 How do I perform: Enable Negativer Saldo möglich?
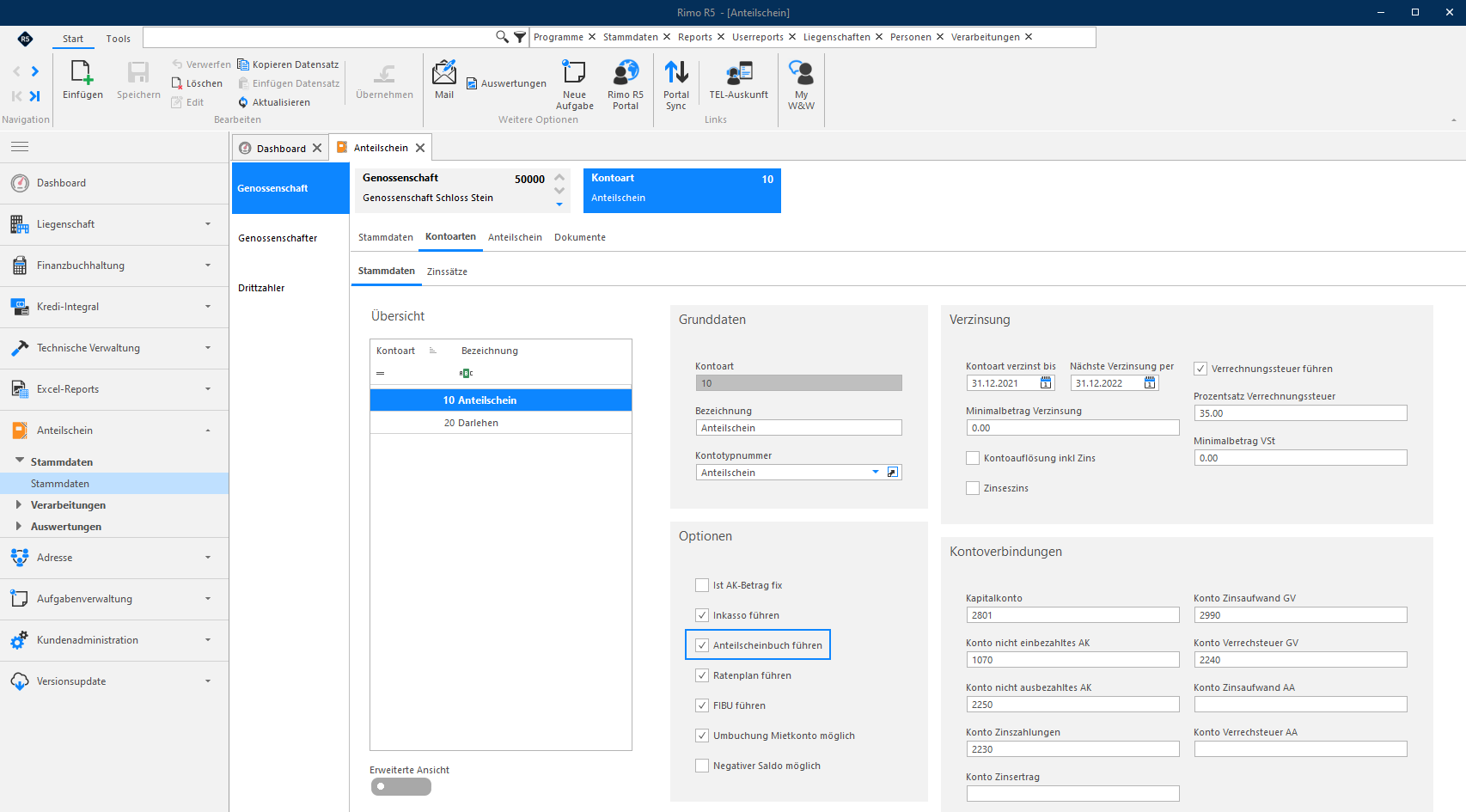pos(702,766)
